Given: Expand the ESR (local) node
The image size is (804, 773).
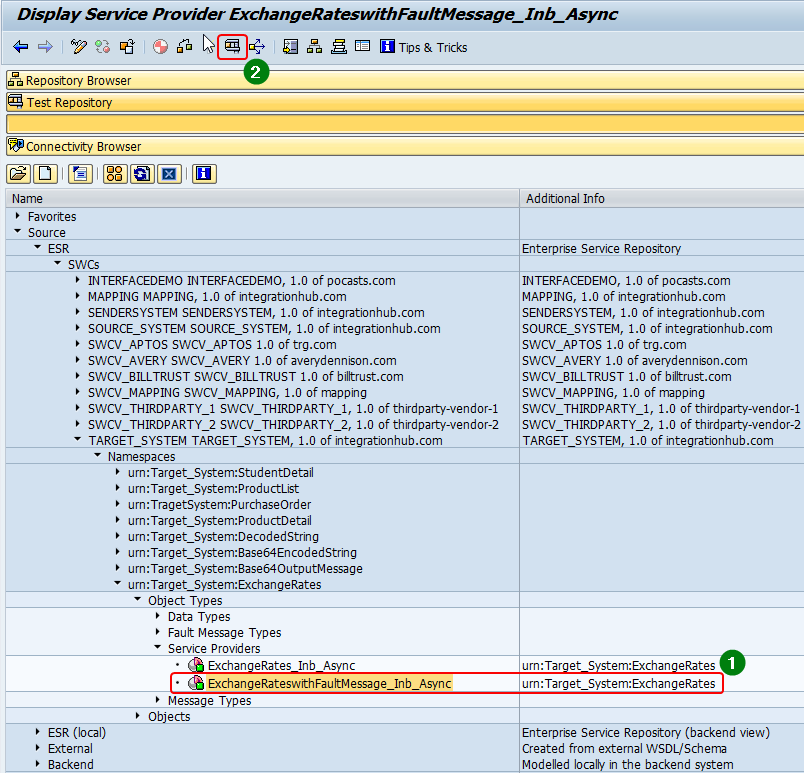Looking at the screenshot, I should tap(38, 732).
